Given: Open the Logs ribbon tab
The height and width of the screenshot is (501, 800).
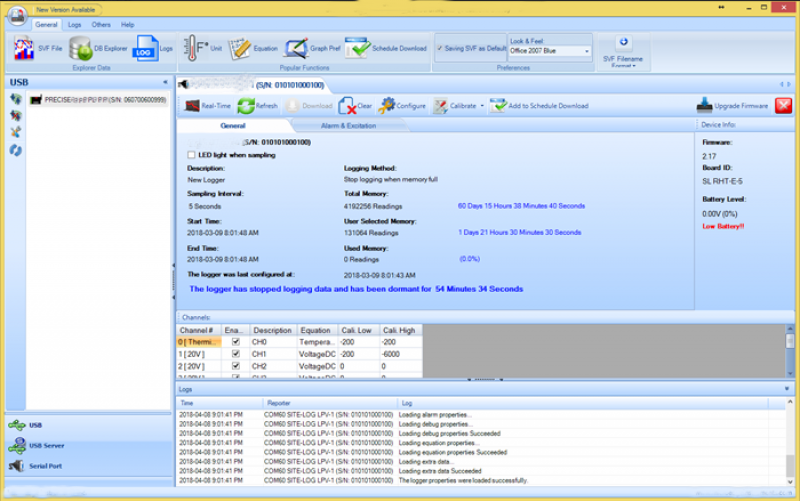Looking at the screenshot, I should [x=74, y=24].
